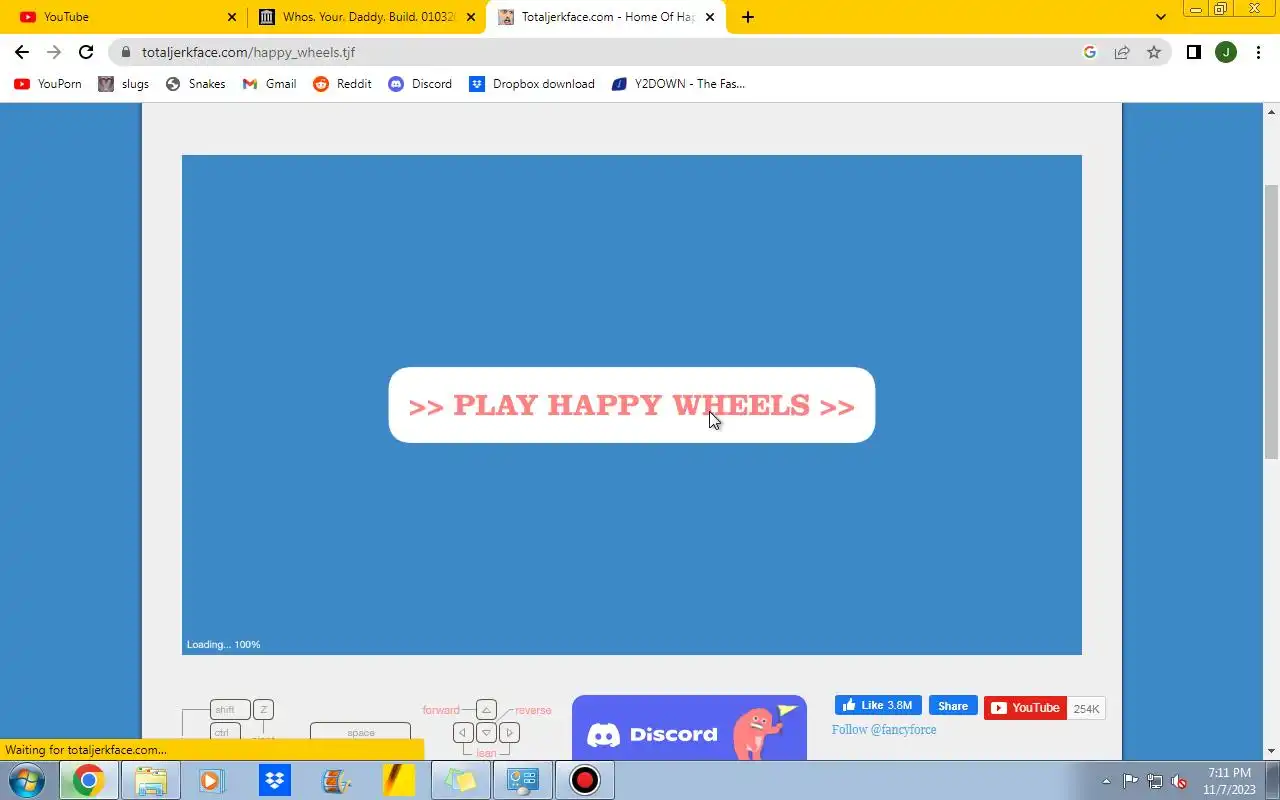Click the browser forward arrow
The width and height of the screenshot is (1280, 800).
pyautogui.click(x=54, y=52)
